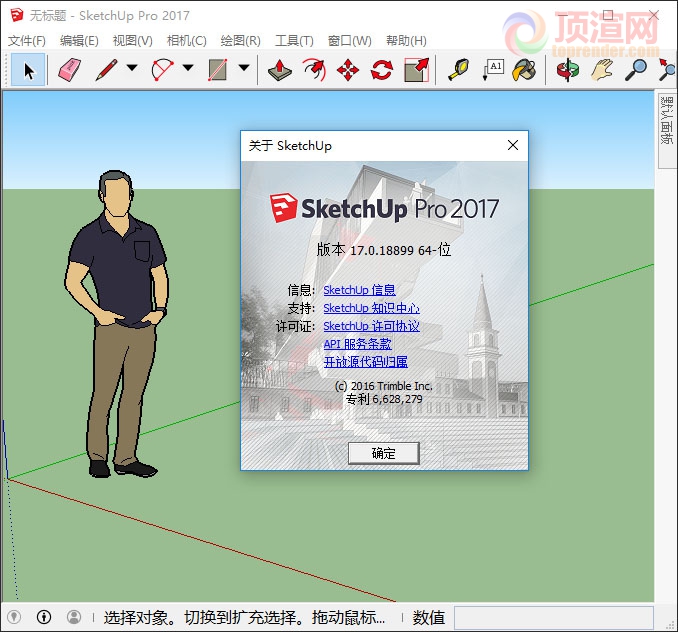This screenshot has width=678, height=632.
Task: Select the Rectangle shape tool
Action: (x=217, y=70)
